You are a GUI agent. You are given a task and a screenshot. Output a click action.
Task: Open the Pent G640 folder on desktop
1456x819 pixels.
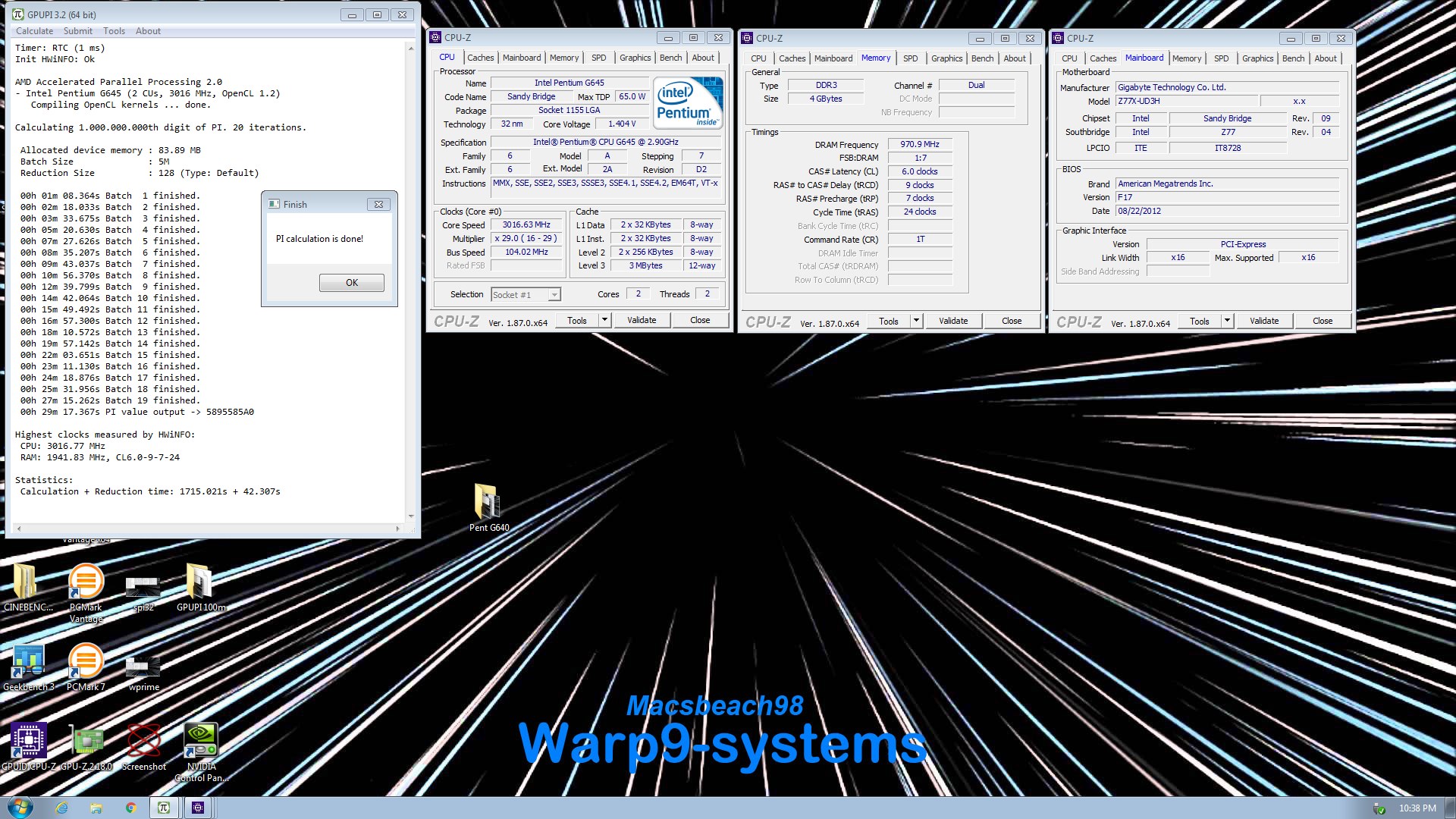coord(488,507)
